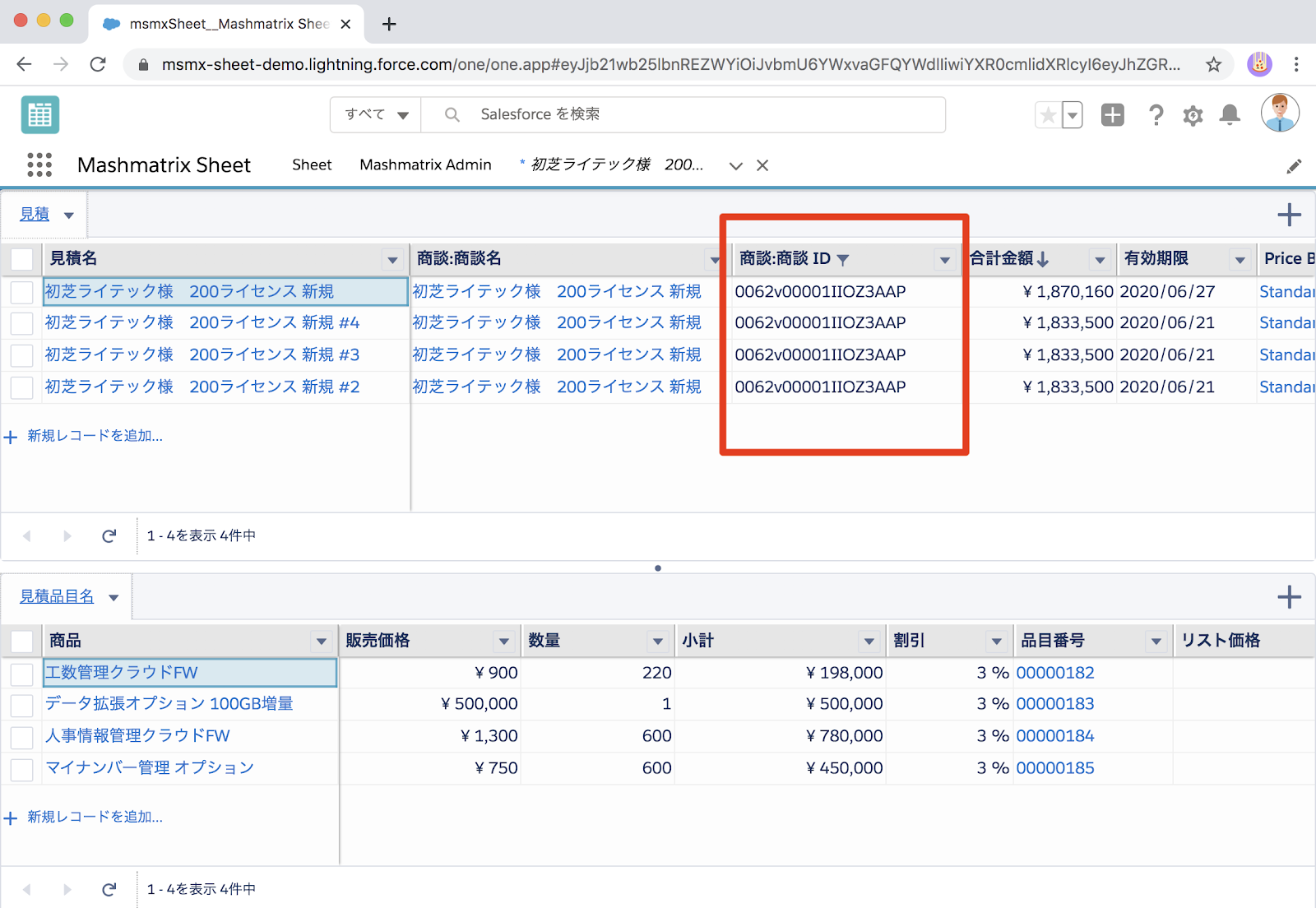Switch to Mashmatrix Admin tab
This screenshot has height=908, width=1316.
[x=425, y=164]
